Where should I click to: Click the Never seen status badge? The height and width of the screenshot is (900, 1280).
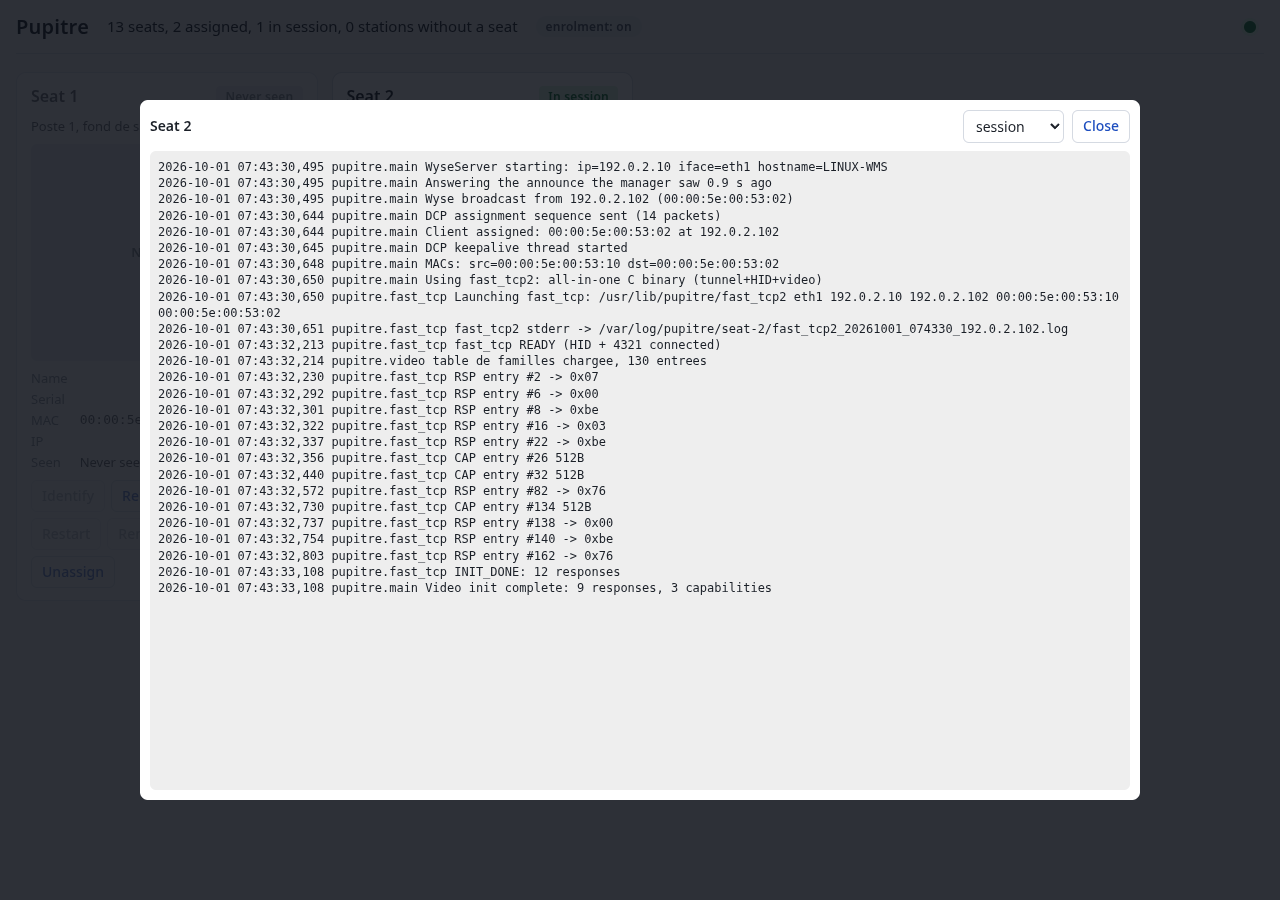click(x=259, y=97)
